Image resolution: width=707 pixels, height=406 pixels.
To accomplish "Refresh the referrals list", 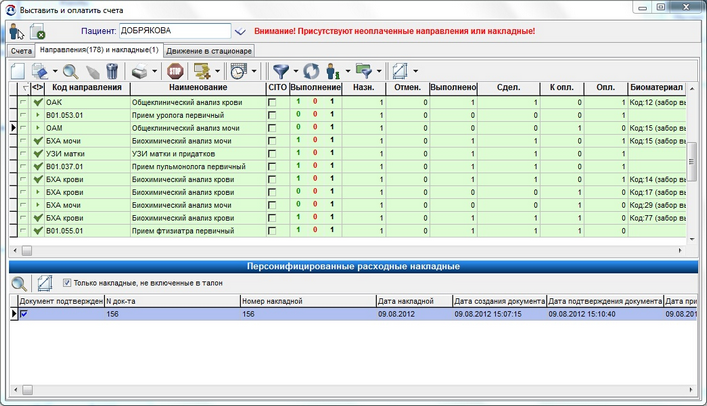I will 311,71.
